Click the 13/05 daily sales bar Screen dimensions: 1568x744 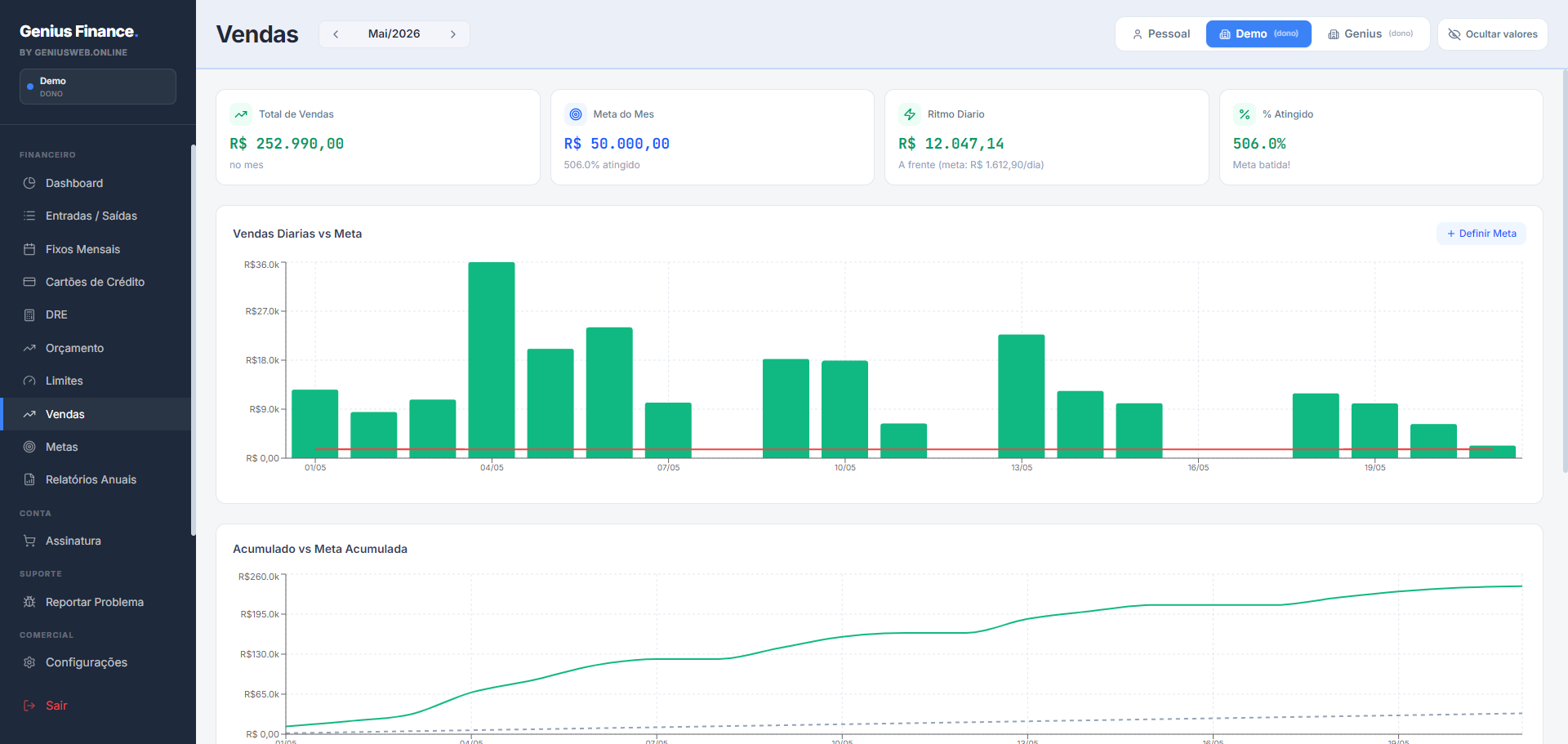pos(1022,396)
